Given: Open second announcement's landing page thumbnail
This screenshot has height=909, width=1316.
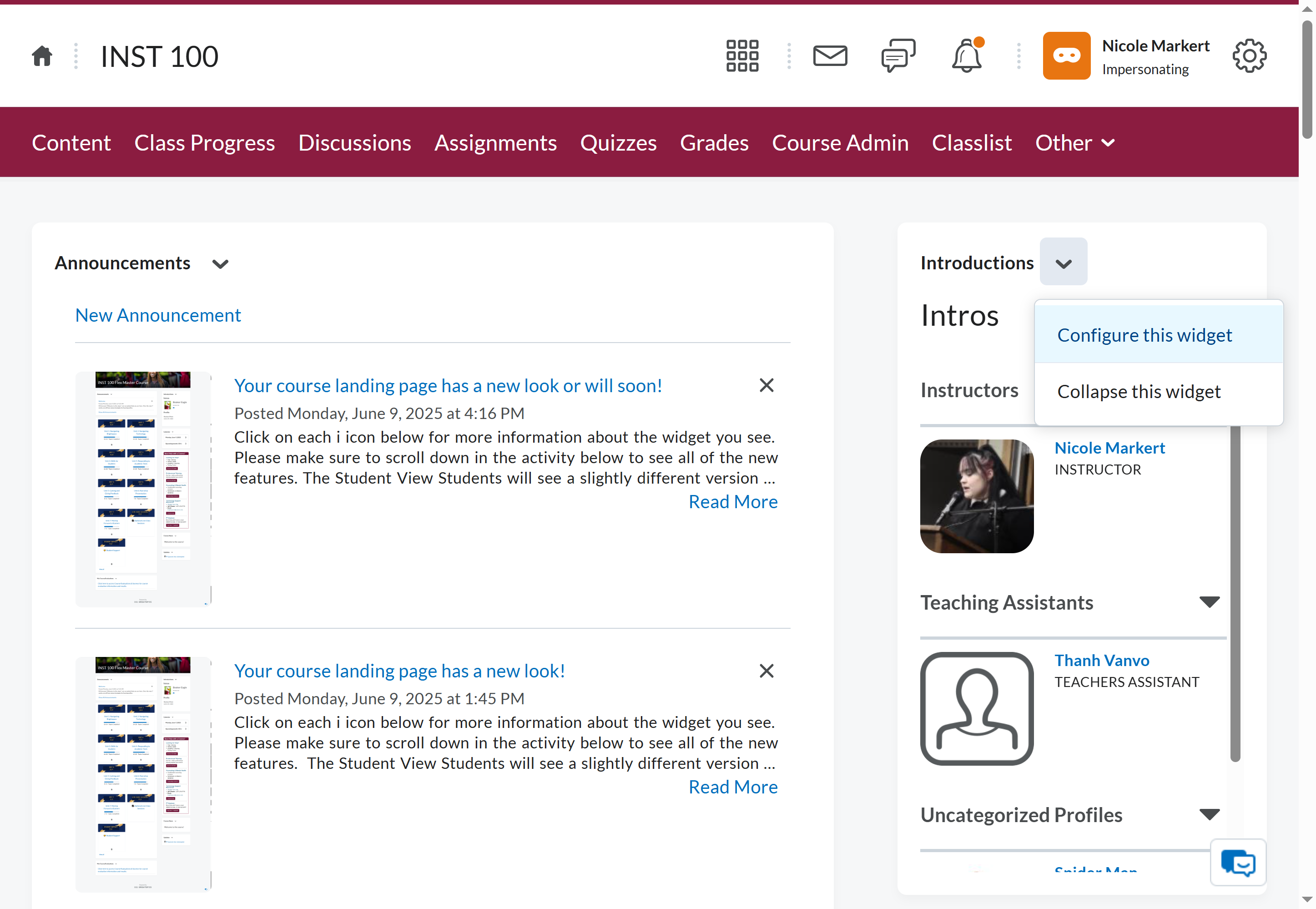Looking at the screenshot, I should 143,775.
